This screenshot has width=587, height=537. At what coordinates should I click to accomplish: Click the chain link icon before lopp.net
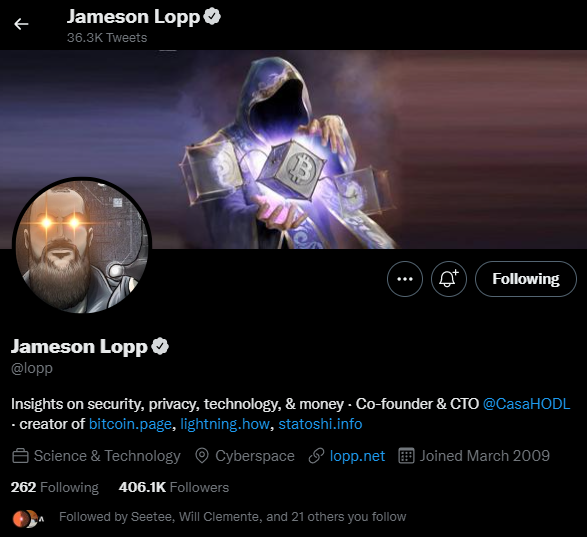click(x=316, y=456)
